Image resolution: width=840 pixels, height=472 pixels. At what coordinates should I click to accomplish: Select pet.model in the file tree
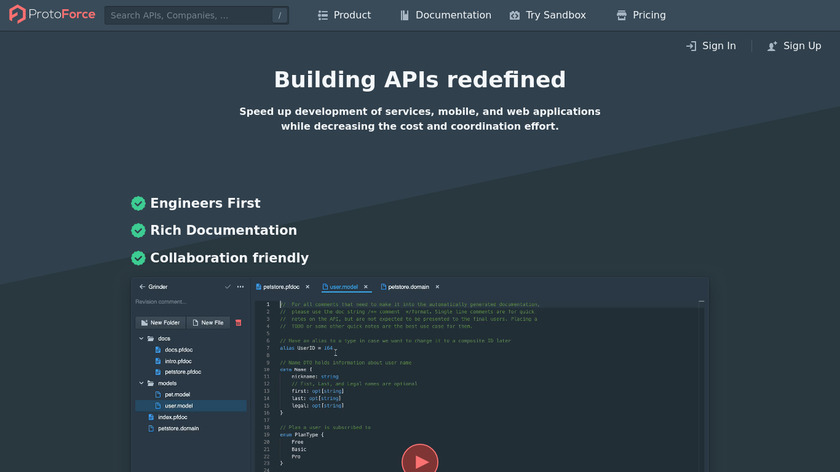point(178,395)
